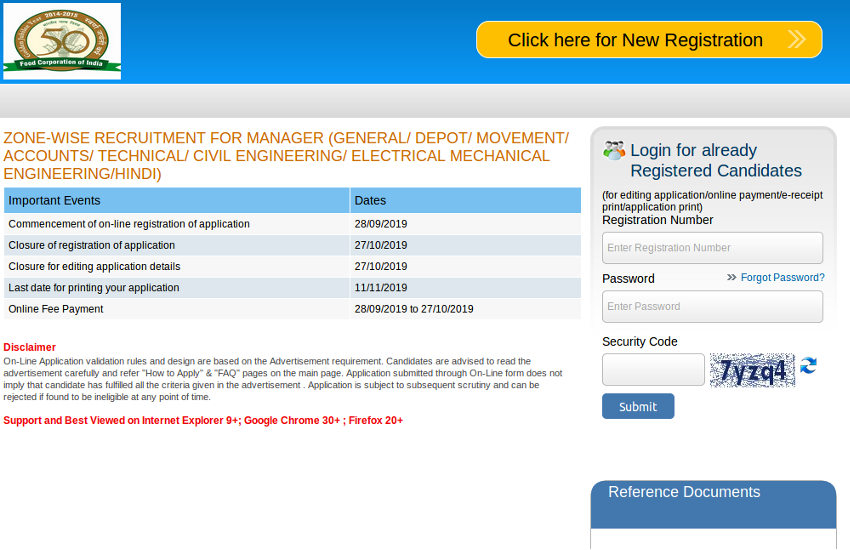Click the Last date for printing row
The width and height of the screenshot is (850, 550).
[291, 288]
